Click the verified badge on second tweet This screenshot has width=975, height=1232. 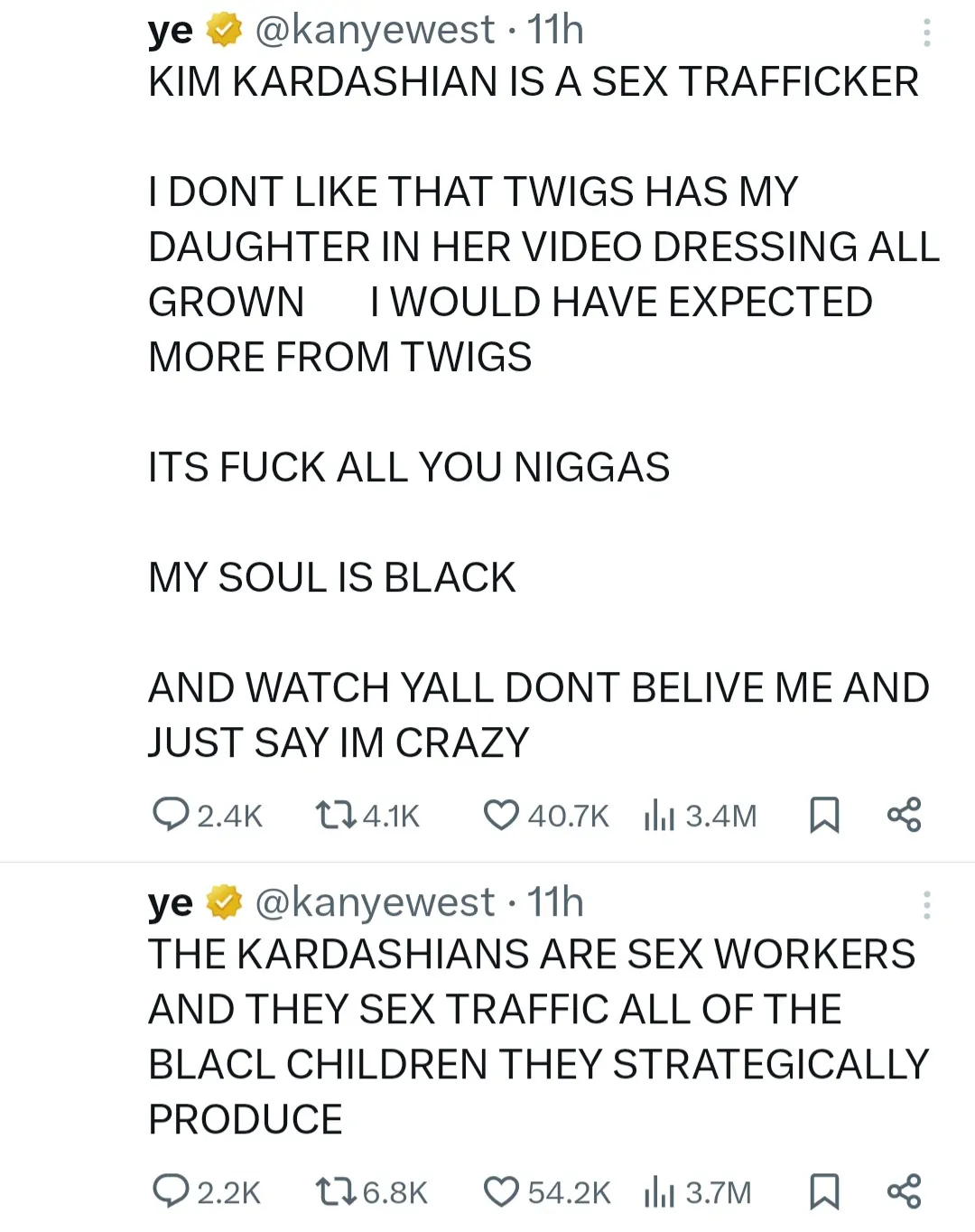224,902
